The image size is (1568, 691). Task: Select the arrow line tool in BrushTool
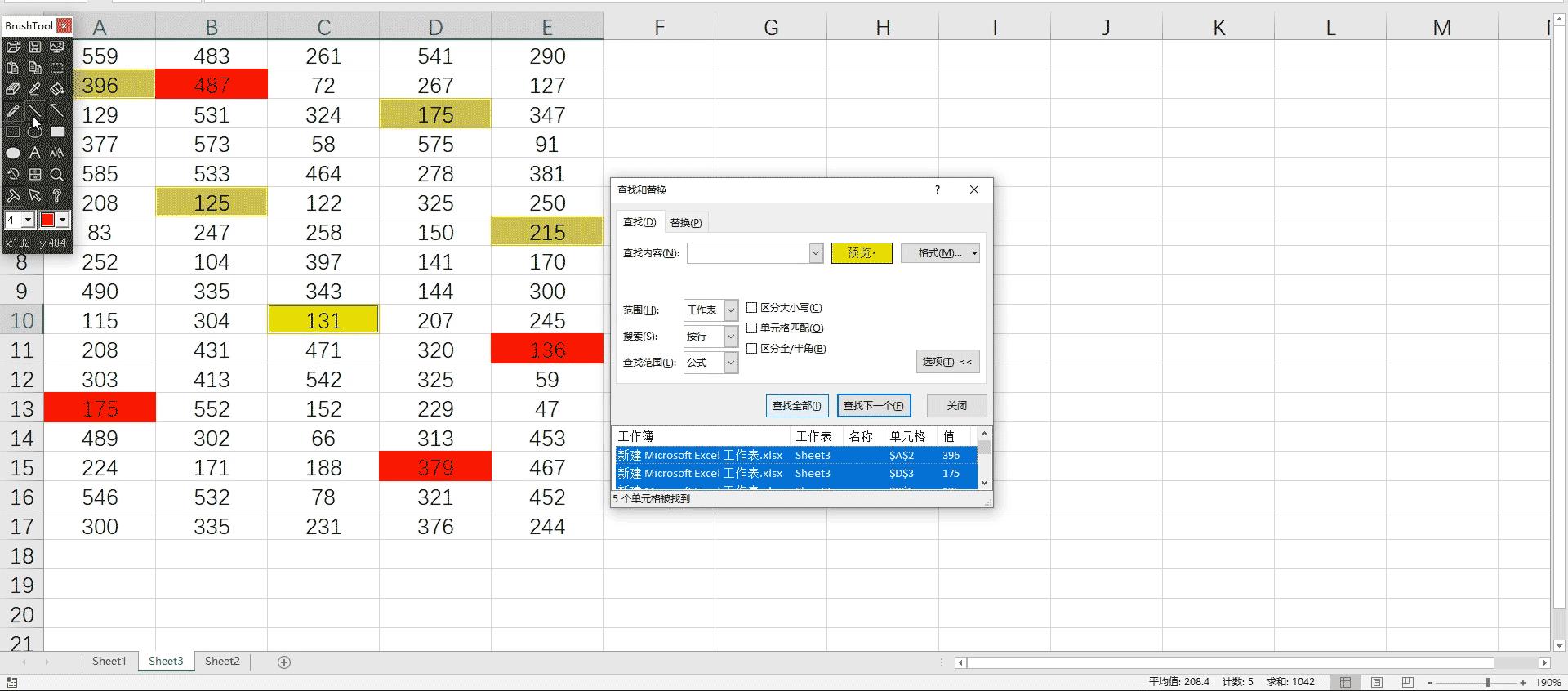pyautogui.click(x=56, y=110)
